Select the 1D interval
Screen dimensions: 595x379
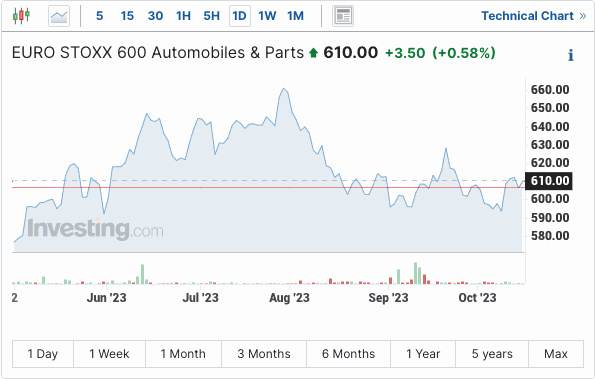(x=240, y=16)
